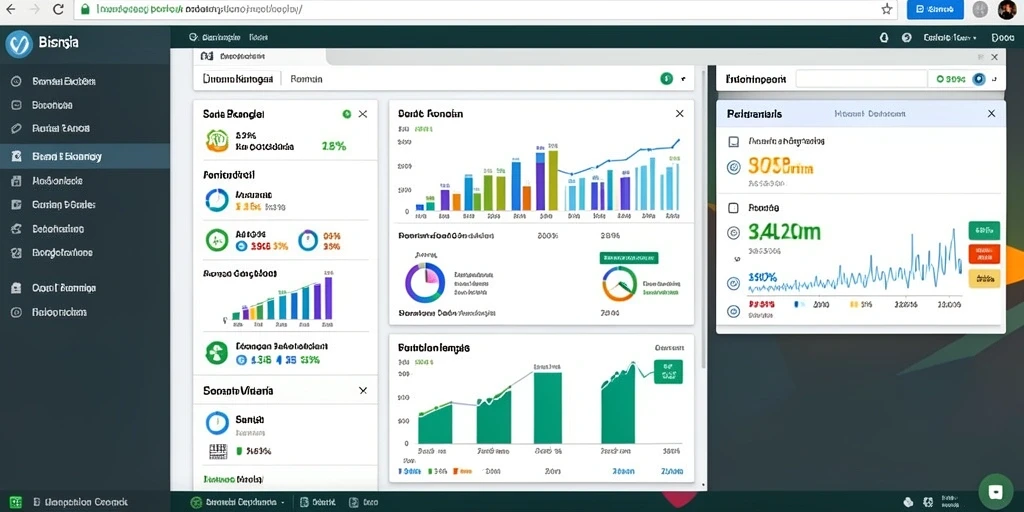The height and width of the screenshot is (512, 1024).
Task: Click the green fan icon in left card
Action: pyautogui.click(x=216, y=353)
